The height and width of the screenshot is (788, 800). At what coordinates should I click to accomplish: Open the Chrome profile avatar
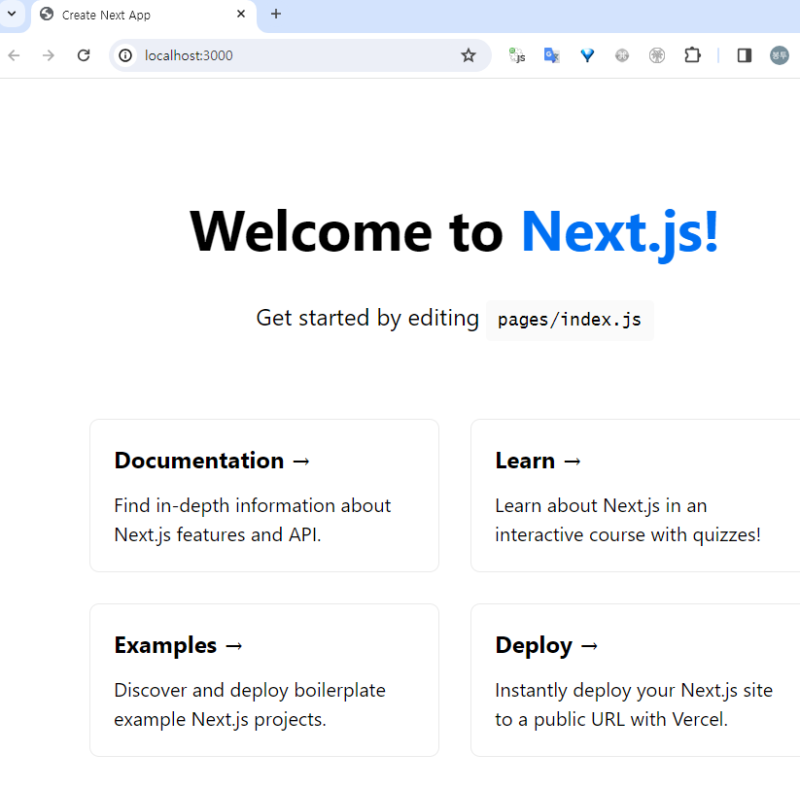(779, 55)
